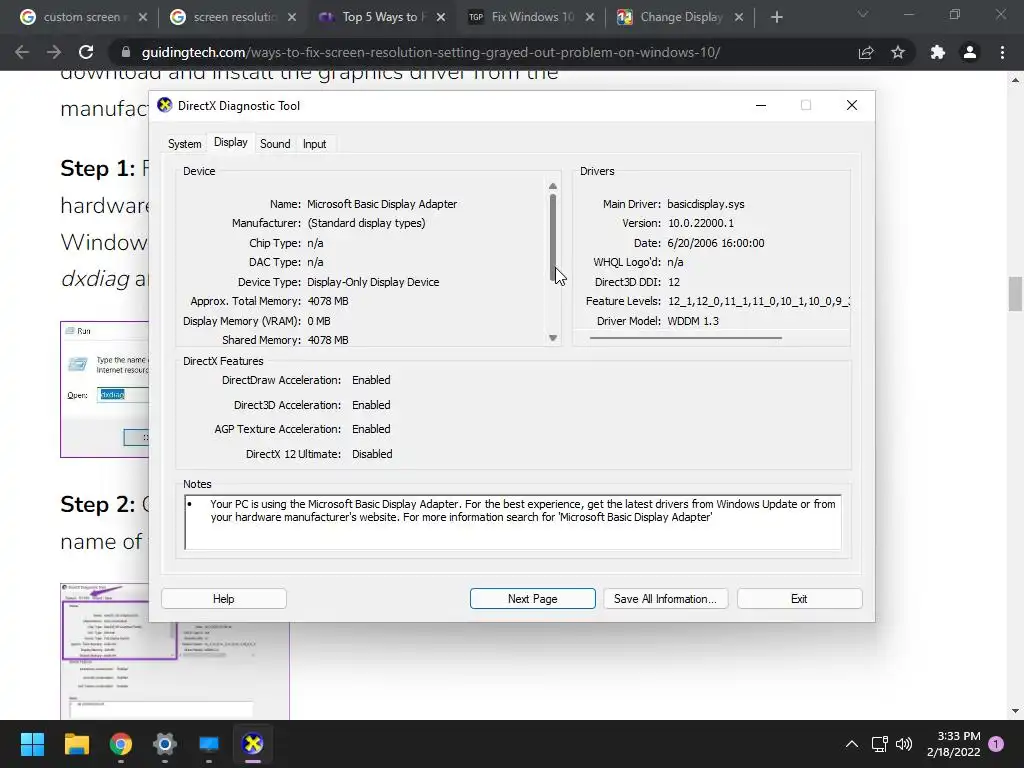The height and width of the screenshot is (768, 1024).
Task: Click the webpage vertical scrollbar thumb
Action: tap(1015, 294)
